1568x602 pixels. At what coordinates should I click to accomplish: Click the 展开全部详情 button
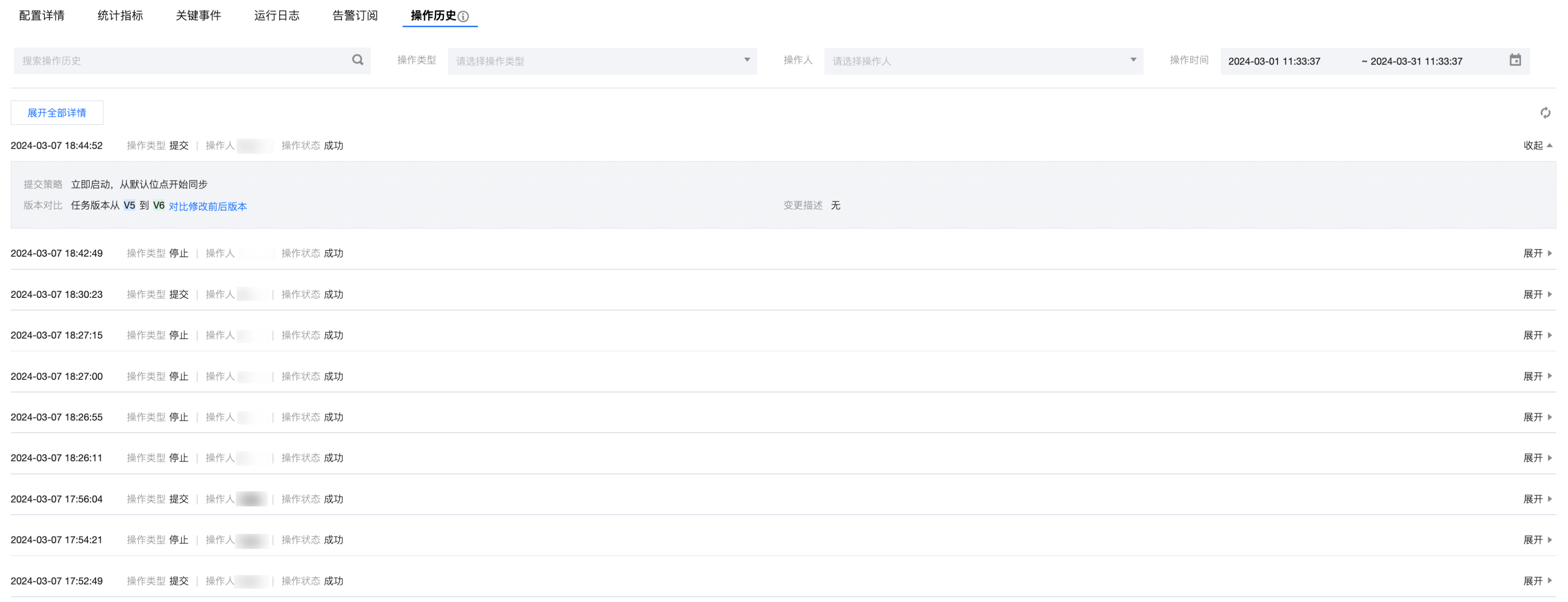[x=57, y=113]
